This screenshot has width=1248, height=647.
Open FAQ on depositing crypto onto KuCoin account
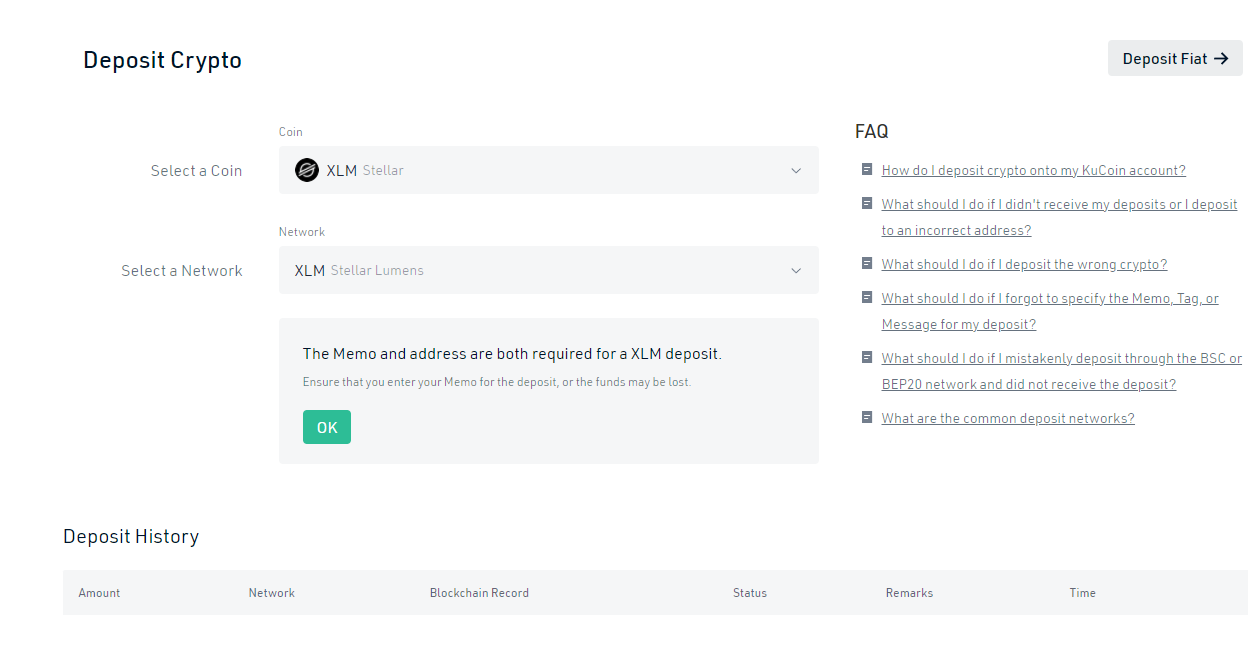coord(1034,170)
